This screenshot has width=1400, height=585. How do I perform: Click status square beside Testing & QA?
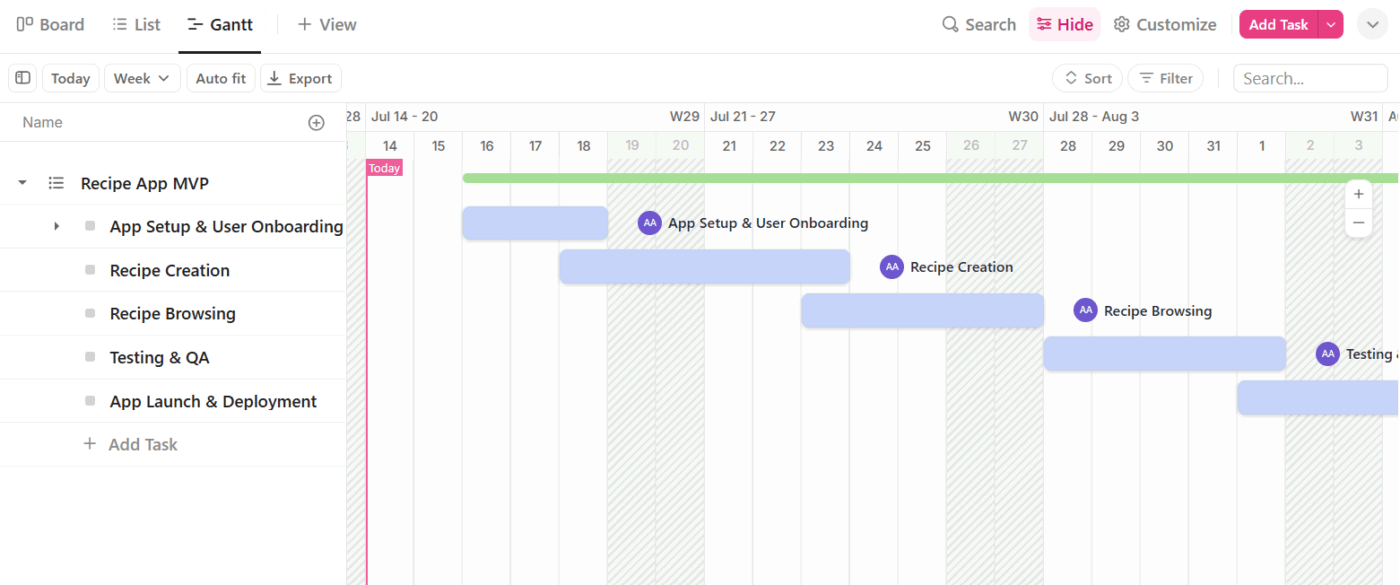click(90, 357)
